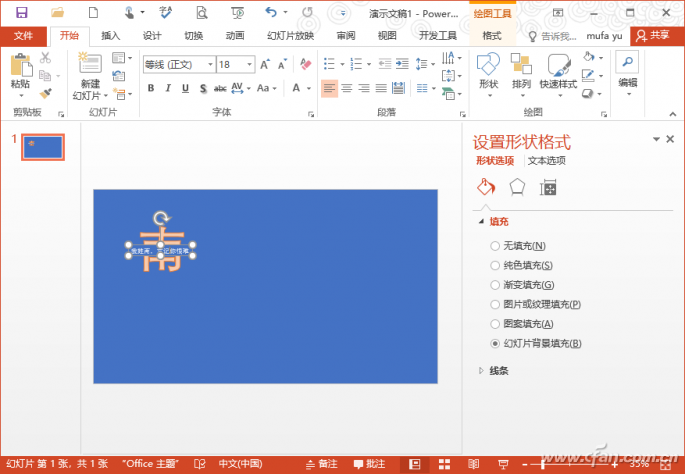Switch to the Design tab
Screen dimensions: 685x474
pyautogui.click(x=152, y=36)
